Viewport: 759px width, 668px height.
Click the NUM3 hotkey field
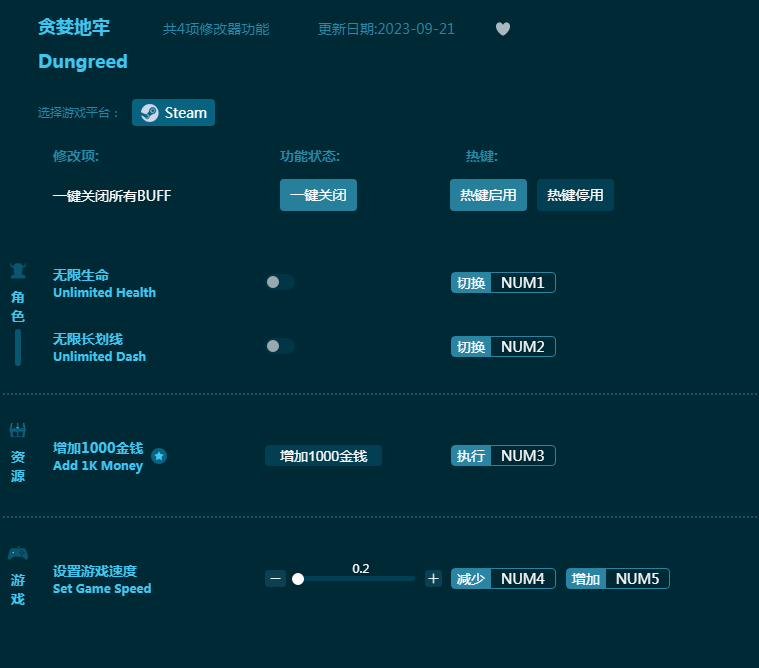coord(523,455)
